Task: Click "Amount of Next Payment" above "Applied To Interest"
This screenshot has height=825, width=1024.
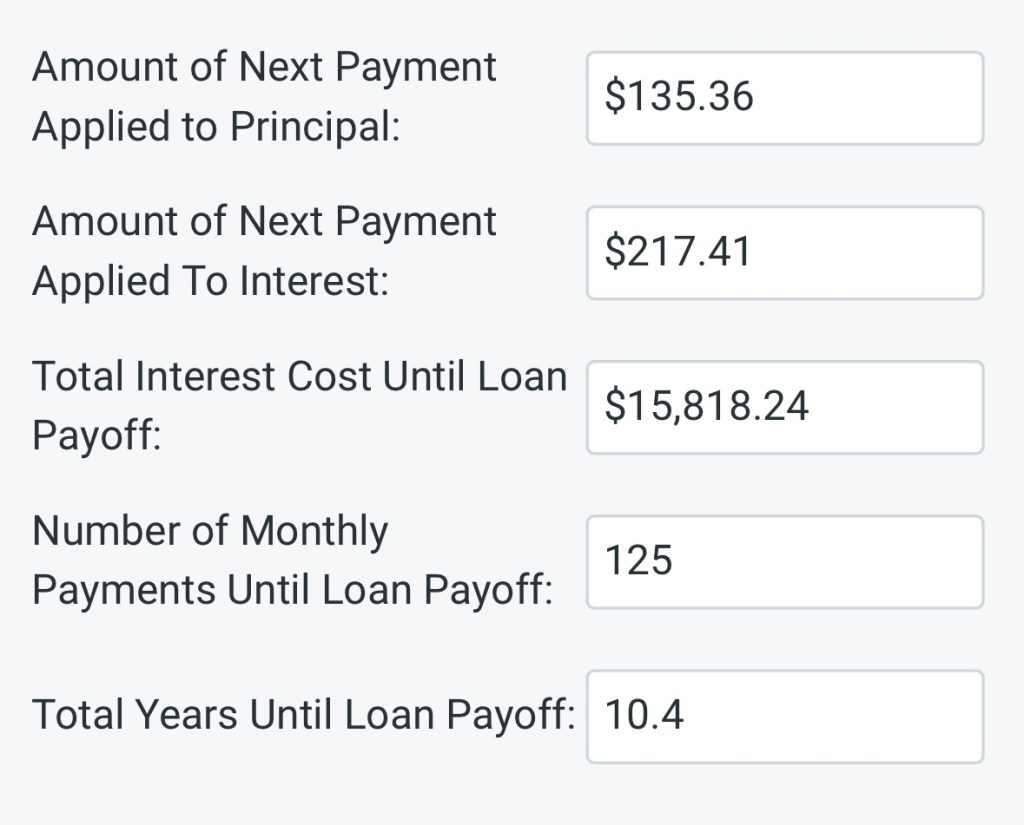Action: click(x=264, y=221)
